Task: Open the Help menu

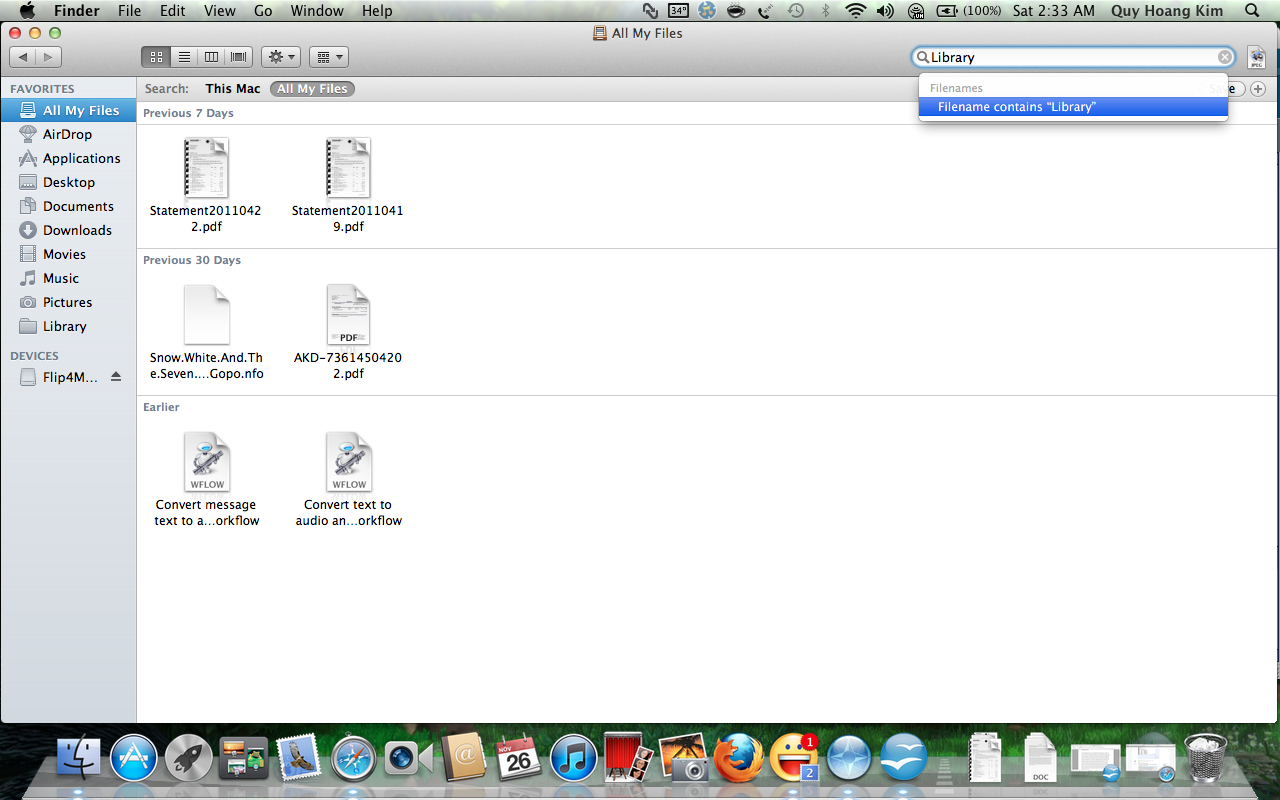Action: pyautogui.click(x=377, y=11)
